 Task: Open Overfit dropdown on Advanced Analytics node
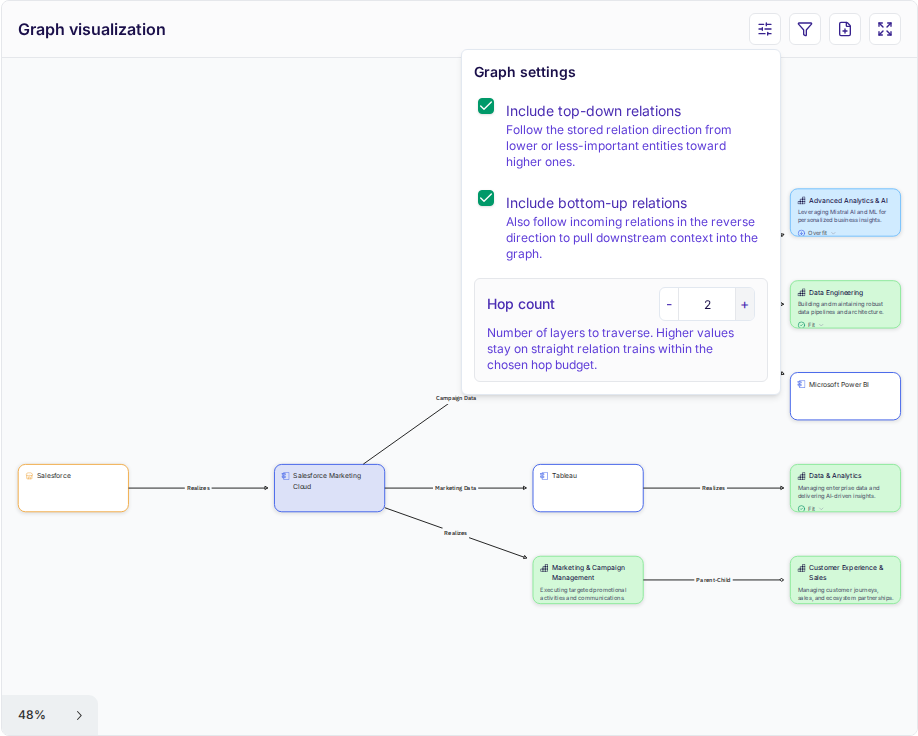click(x=817, y=233)
